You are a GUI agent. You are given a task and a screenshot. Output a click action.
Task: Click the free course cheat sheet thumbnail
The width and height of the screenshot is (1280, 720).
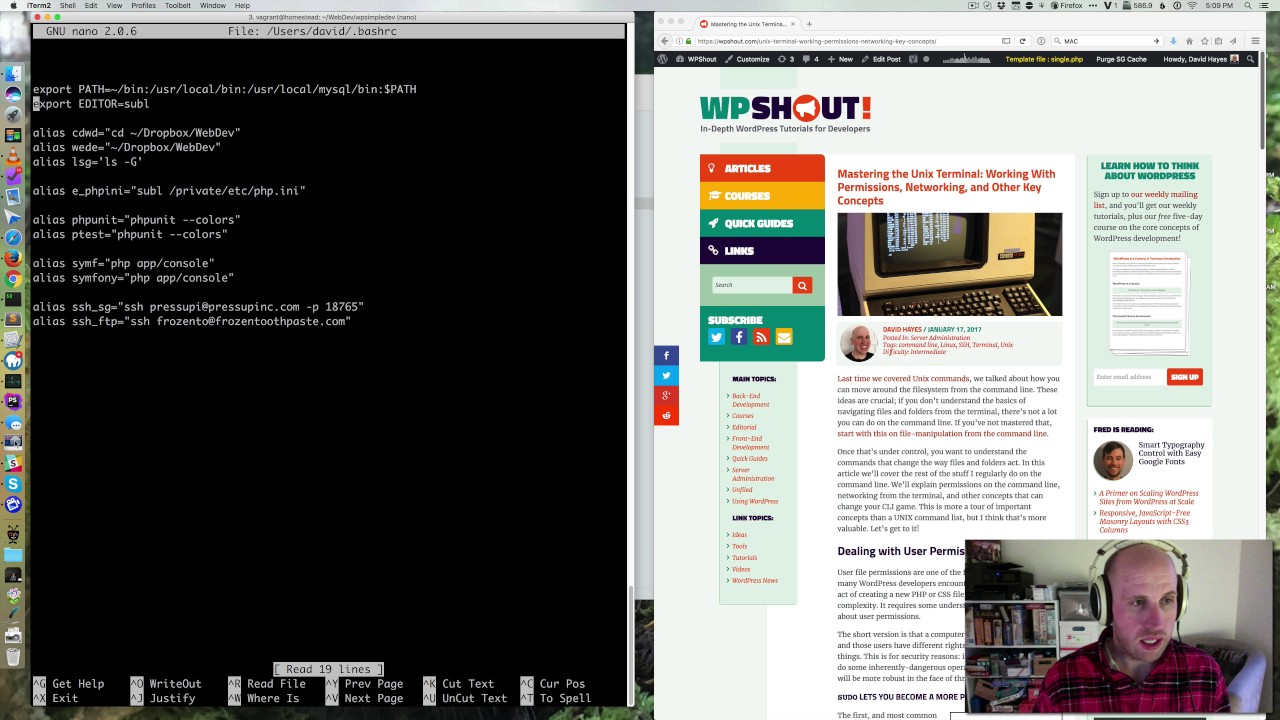pyautogui.click(x=1147, y=303)
